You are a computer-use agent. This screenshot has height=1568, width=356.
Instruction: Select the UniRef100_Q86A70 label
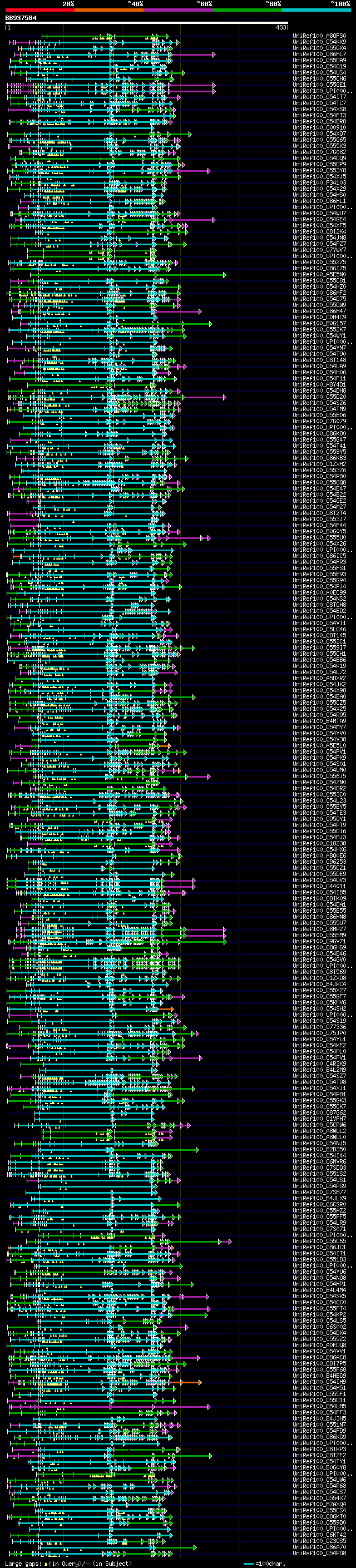pyautogui.click(x=319, y=1547)
